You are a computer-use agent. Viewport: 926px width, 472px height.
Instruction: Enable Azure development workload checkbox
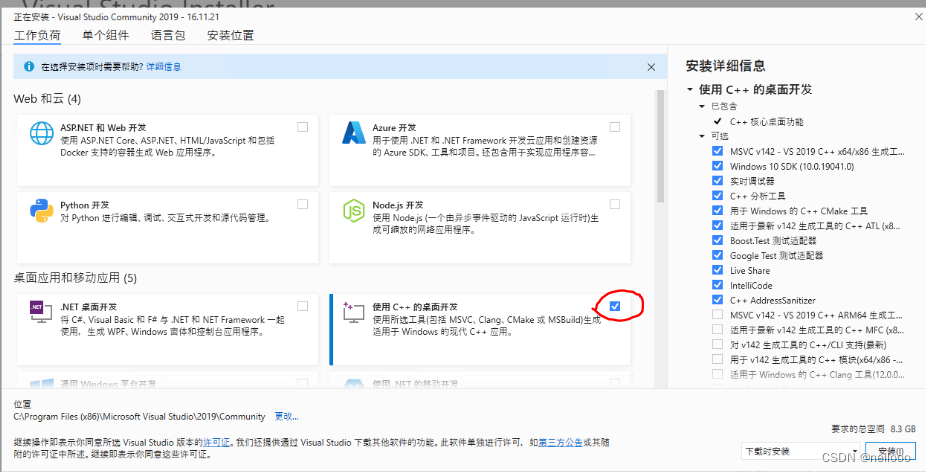[x=615, y=127]
